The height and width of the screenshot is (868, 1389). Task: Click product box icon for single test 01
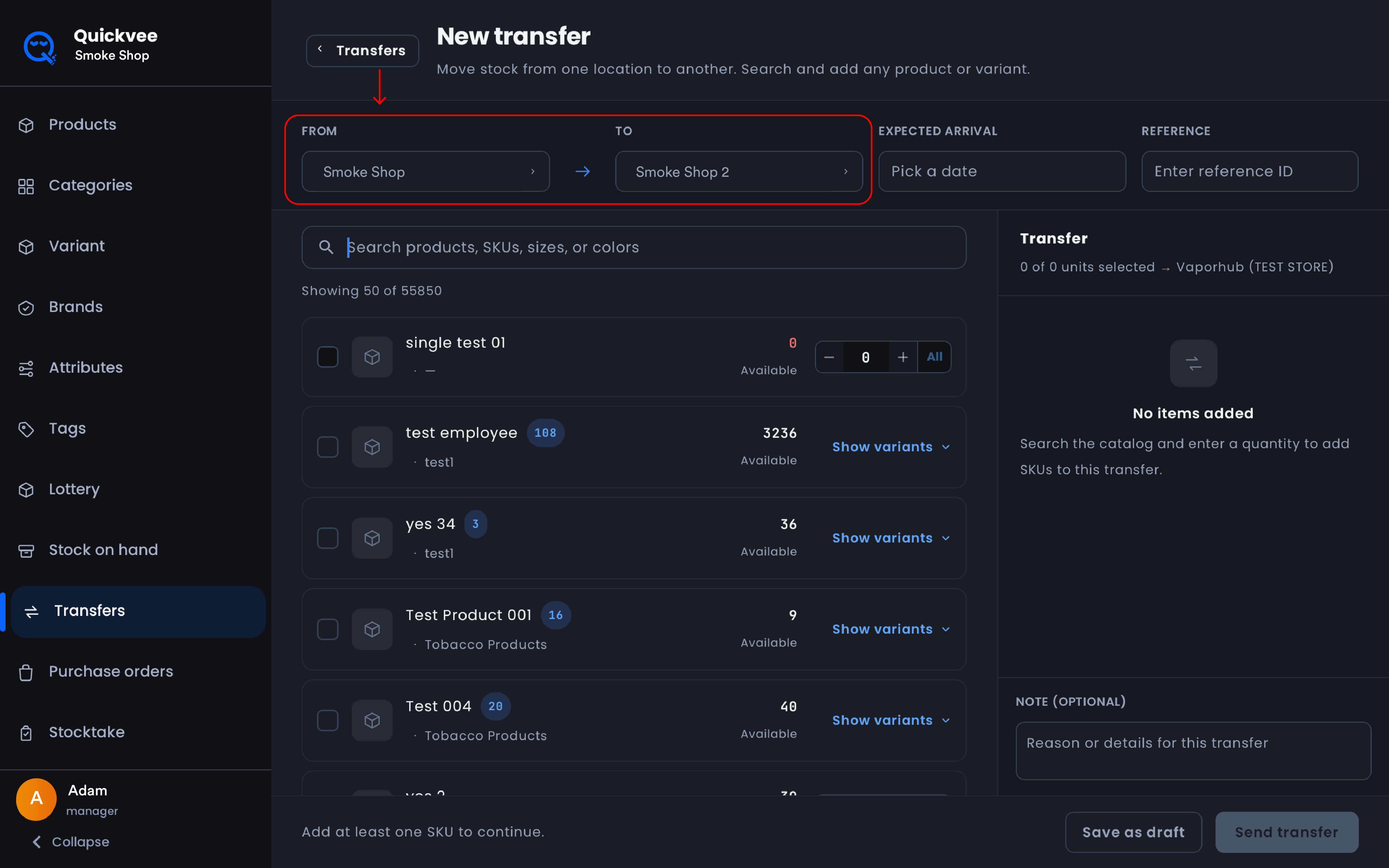[x=372, y=357]
